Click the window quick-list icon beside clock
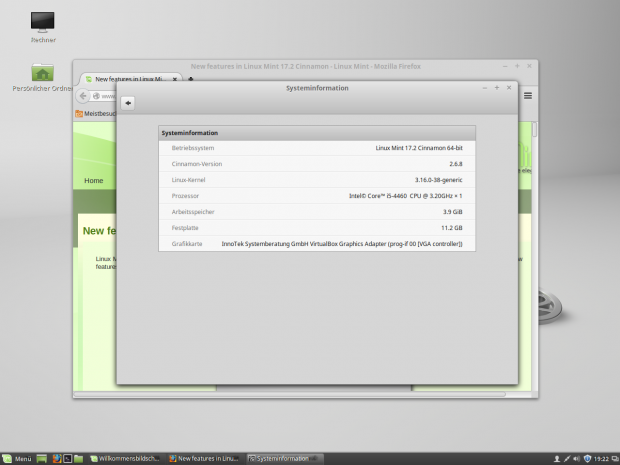620x465 pixels. tap(615, 459)
